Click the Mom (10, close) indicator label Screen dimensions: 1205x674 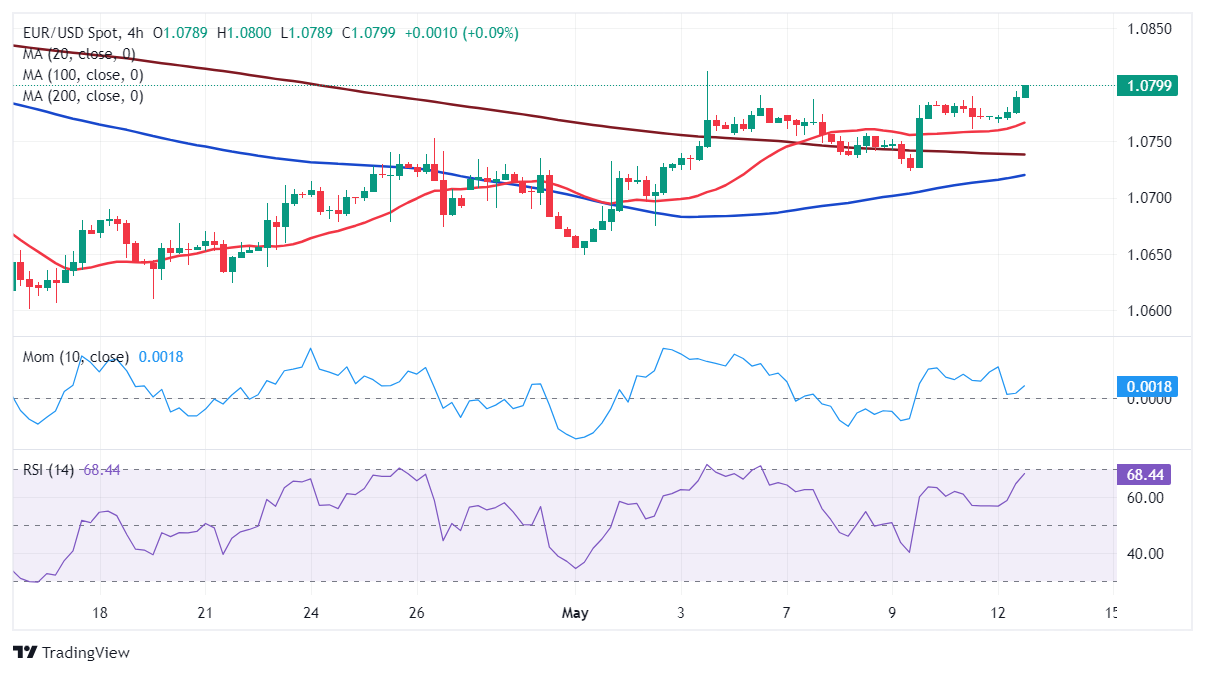point(76,357)
